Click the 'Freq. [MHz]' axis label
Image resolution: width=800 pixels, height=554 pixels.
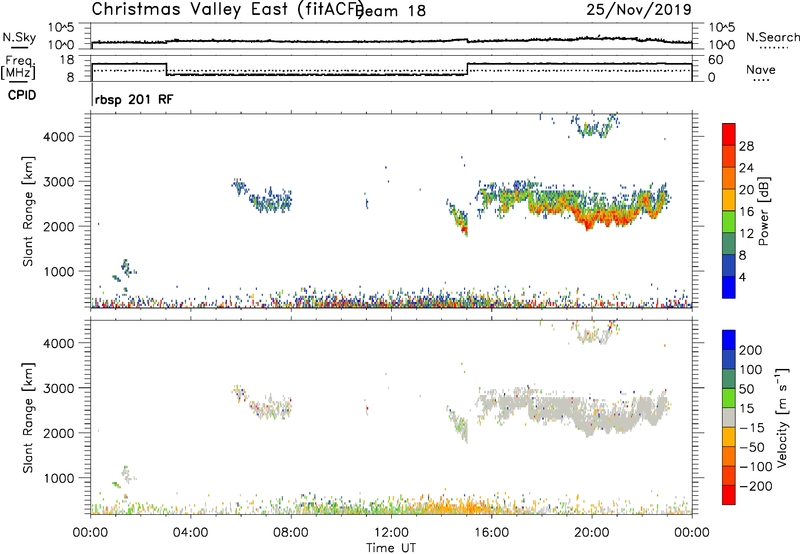[x=19, y=68]
